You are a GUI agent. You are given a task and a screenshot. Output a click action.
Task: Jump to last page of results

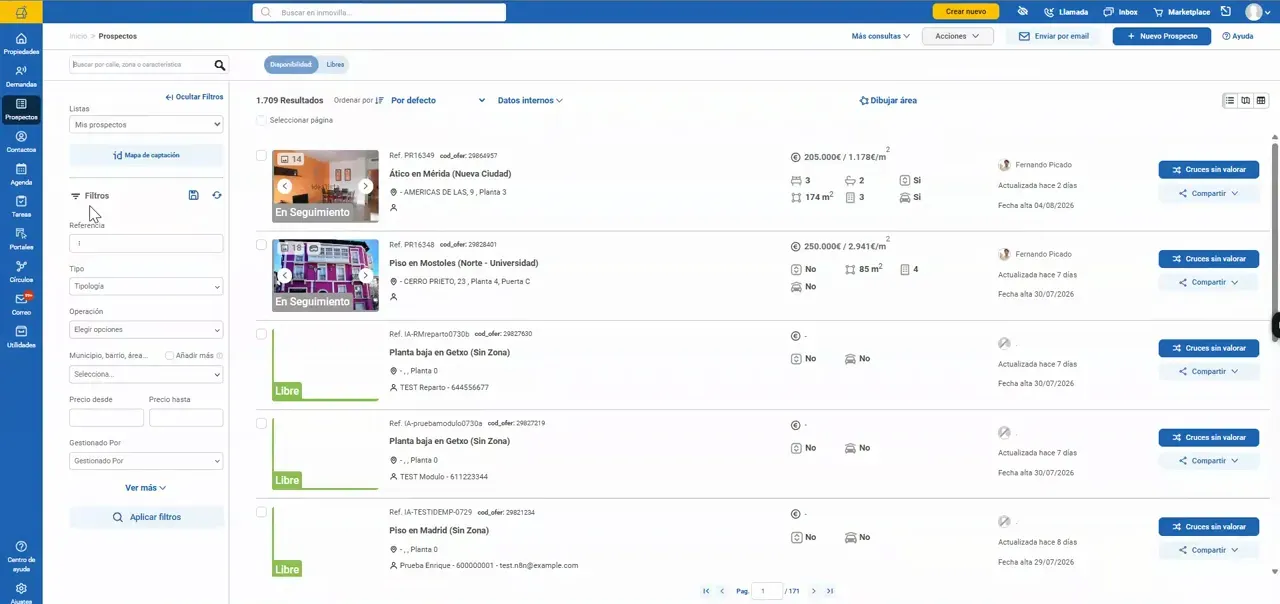tap(830, 592)
